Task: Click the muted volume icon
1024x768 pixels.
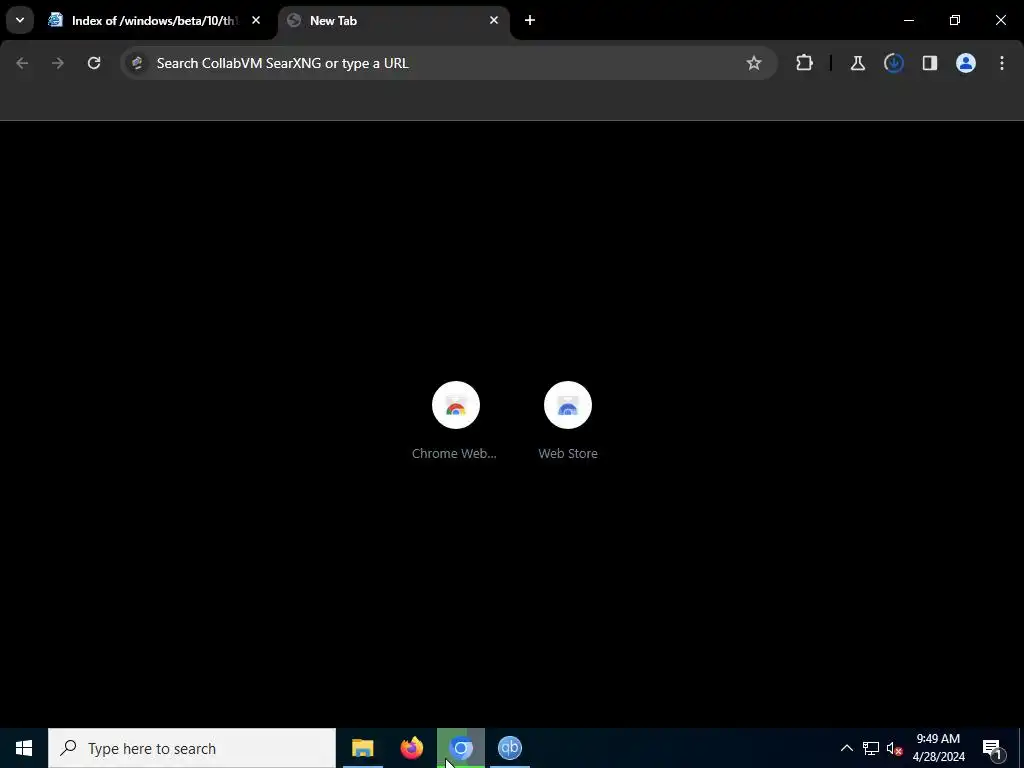Action: (x=894, y=748)
